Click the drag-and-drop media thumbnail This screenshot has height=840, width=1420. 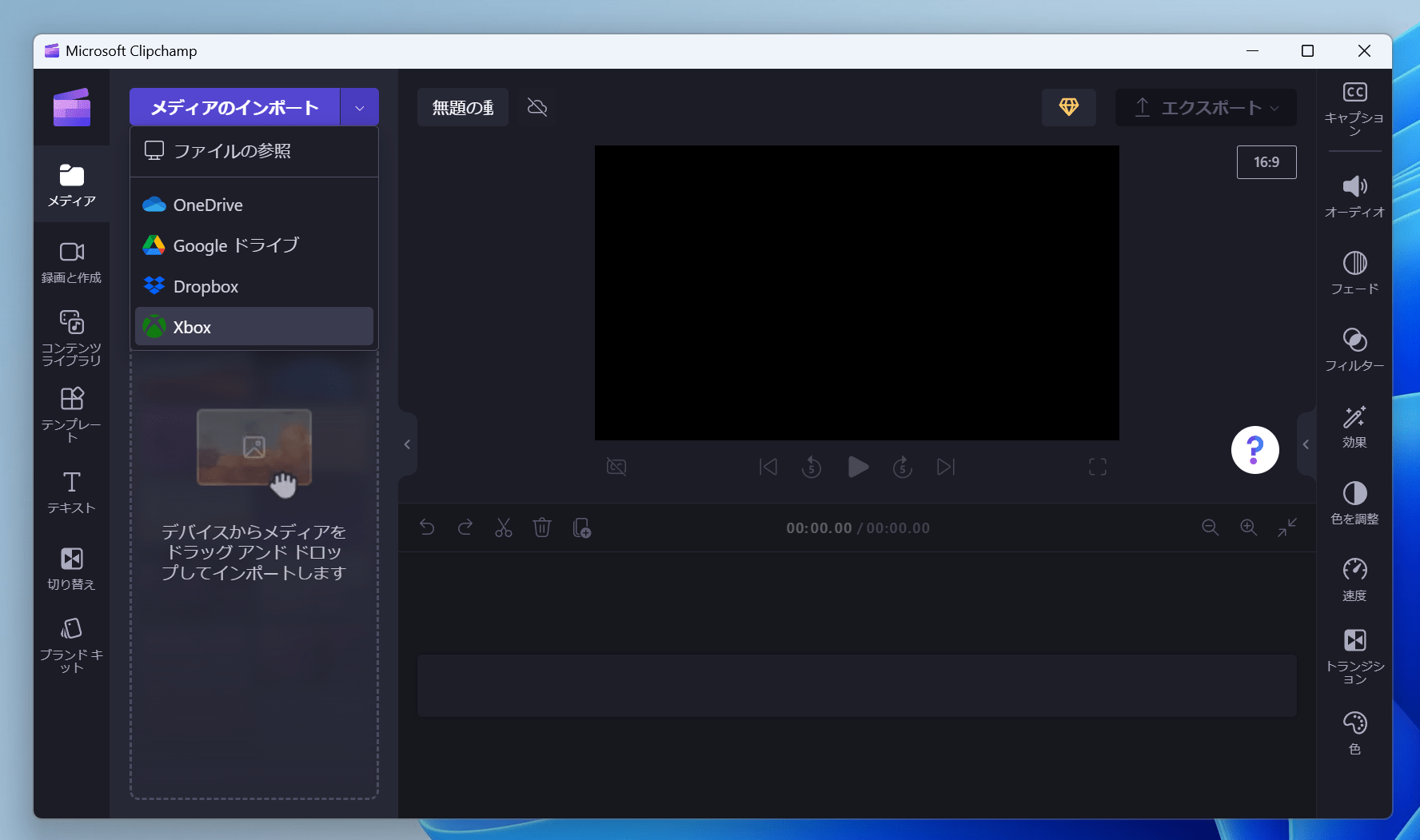[254, 448]
